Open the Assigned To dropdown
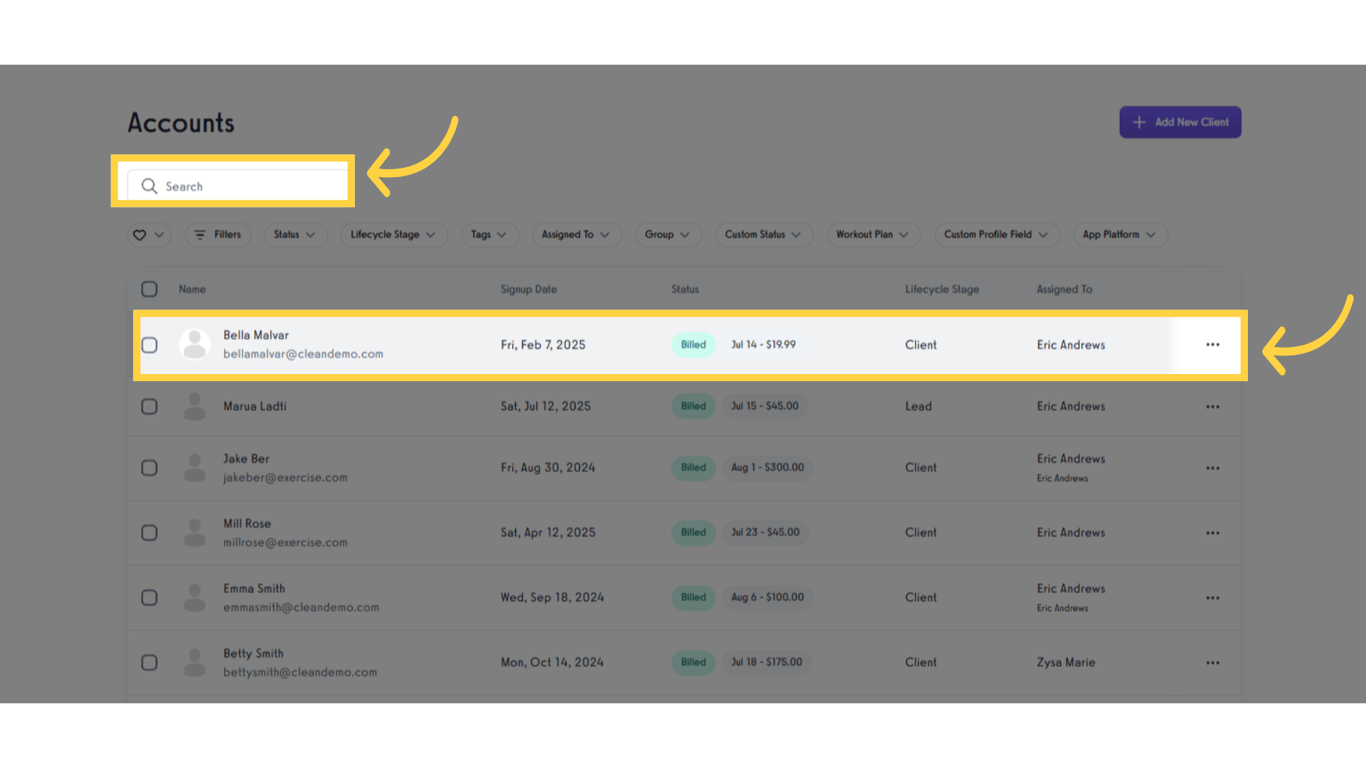 click(x=576, y=234)
